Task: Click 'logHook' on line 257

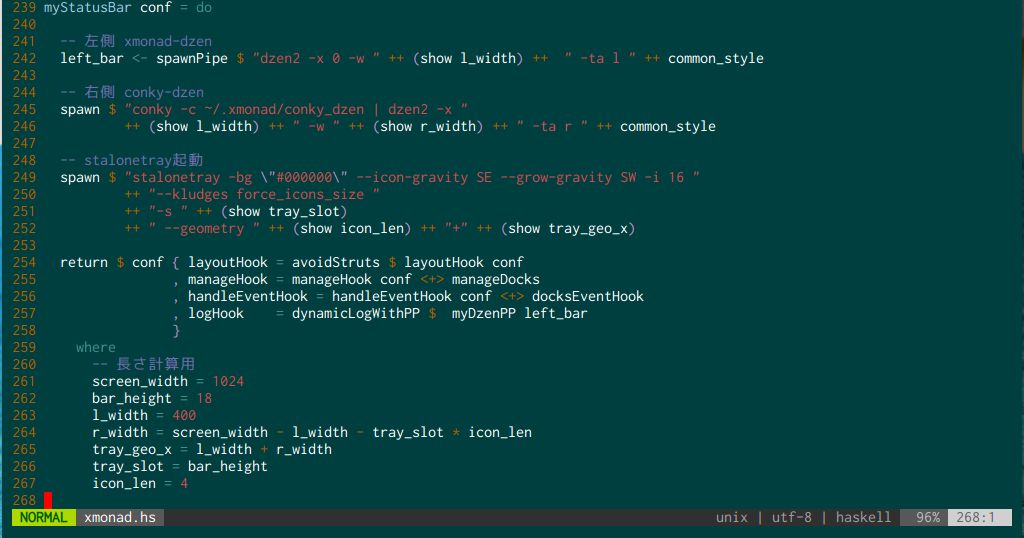Action: [x=216, y=313]
